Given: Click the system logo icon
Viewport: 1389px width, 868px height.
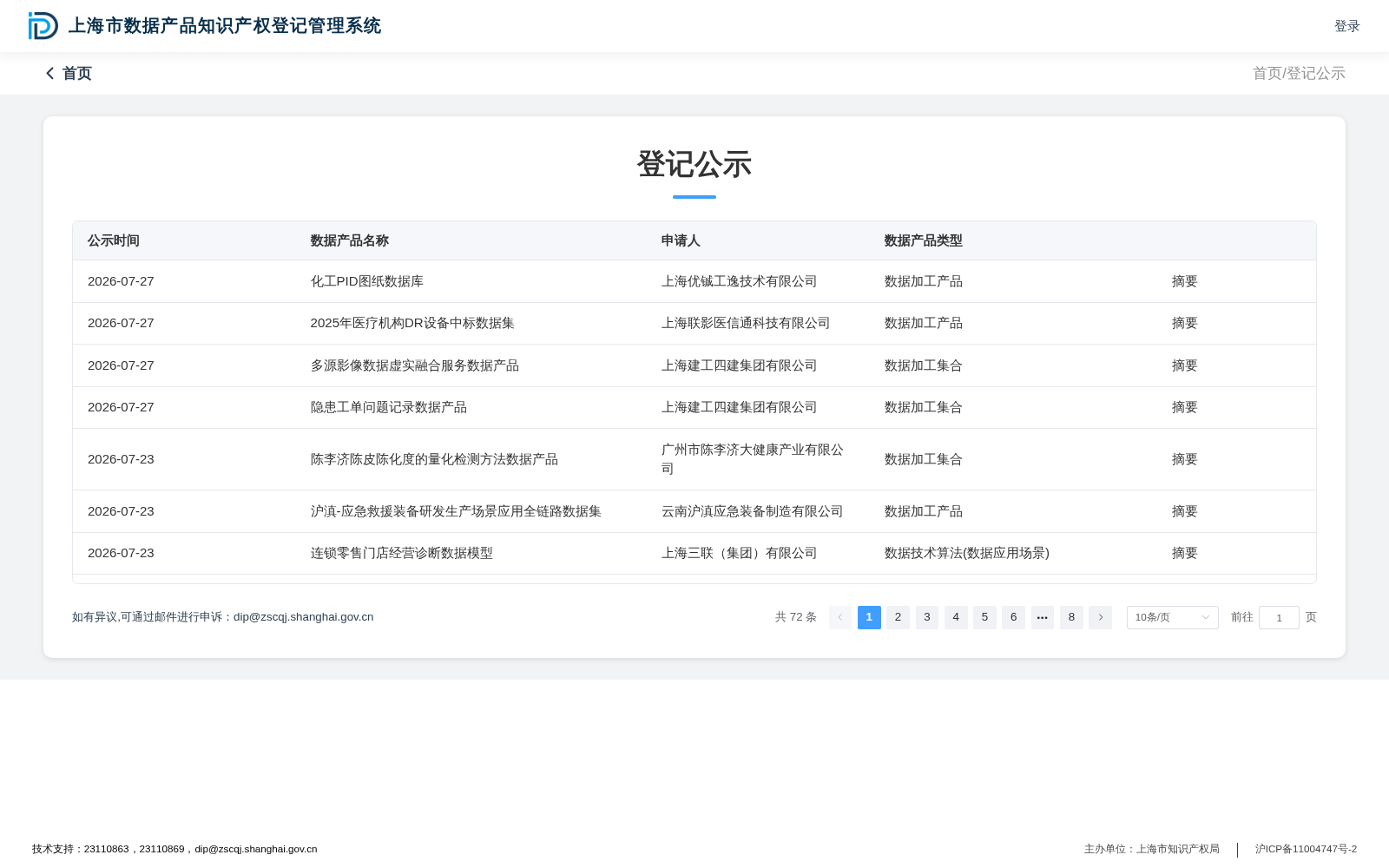Looking at the screenshot, I should 43,26.
